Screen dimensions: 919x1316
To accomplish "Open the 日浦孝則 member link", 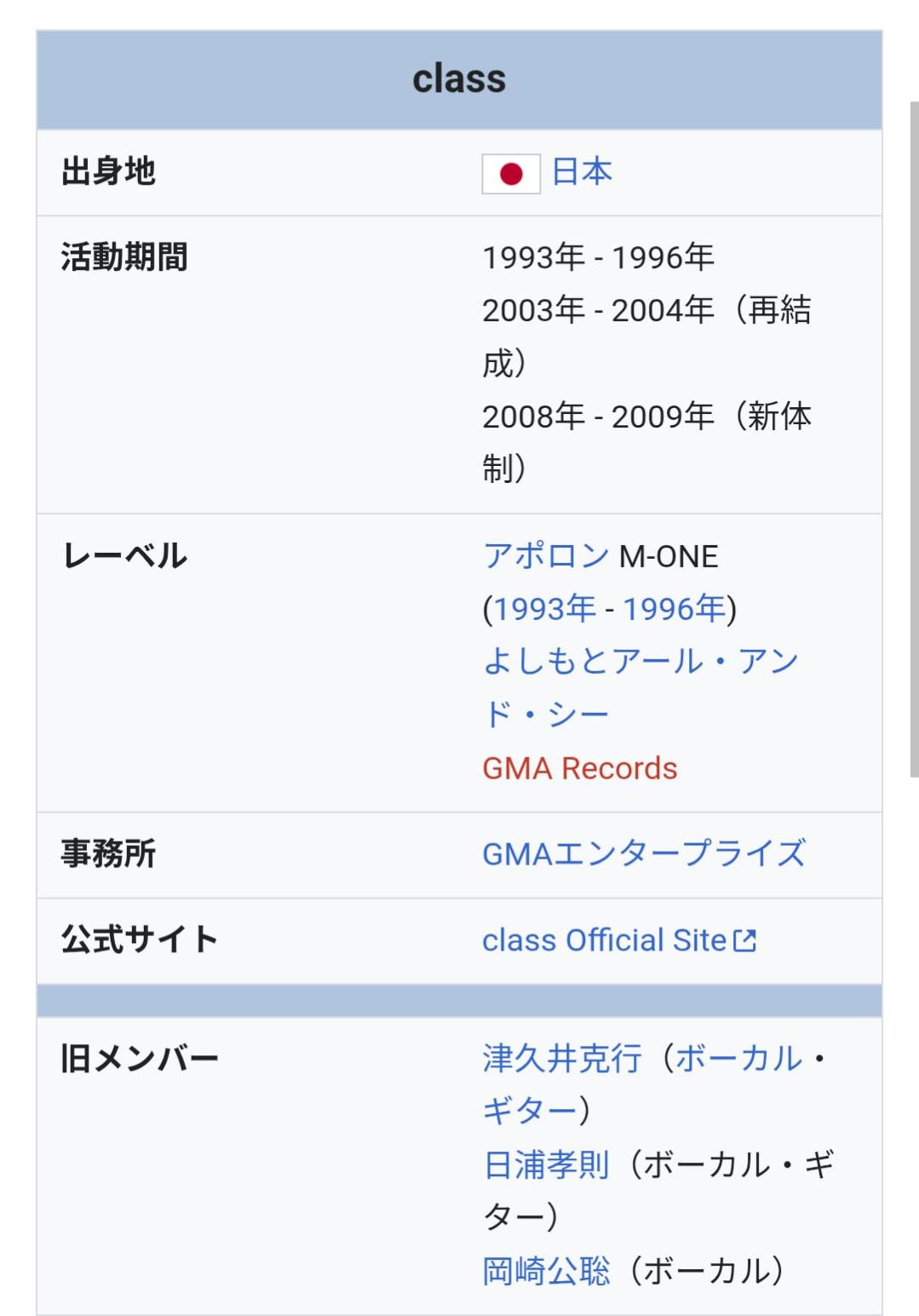I will click(546, 1164).
